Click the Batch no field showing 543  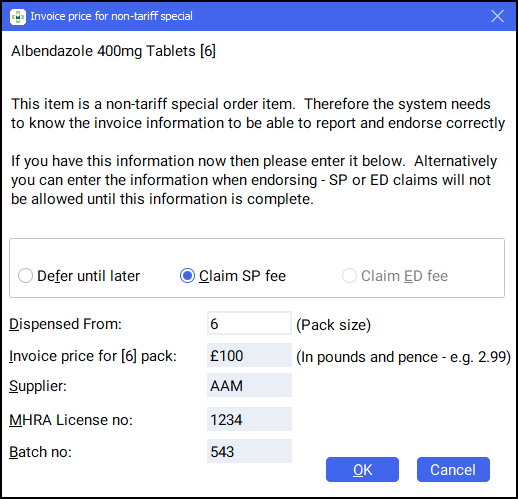pos(249,451)
